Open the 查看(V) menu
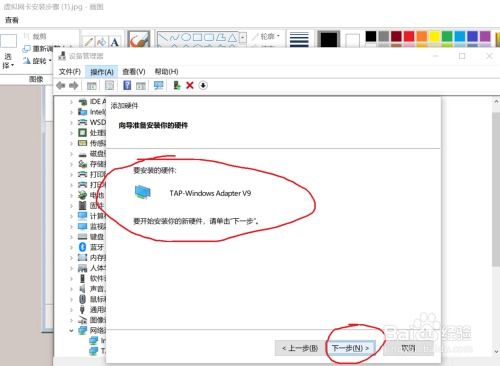Viewport: 500px width, 366px height. 133,72
